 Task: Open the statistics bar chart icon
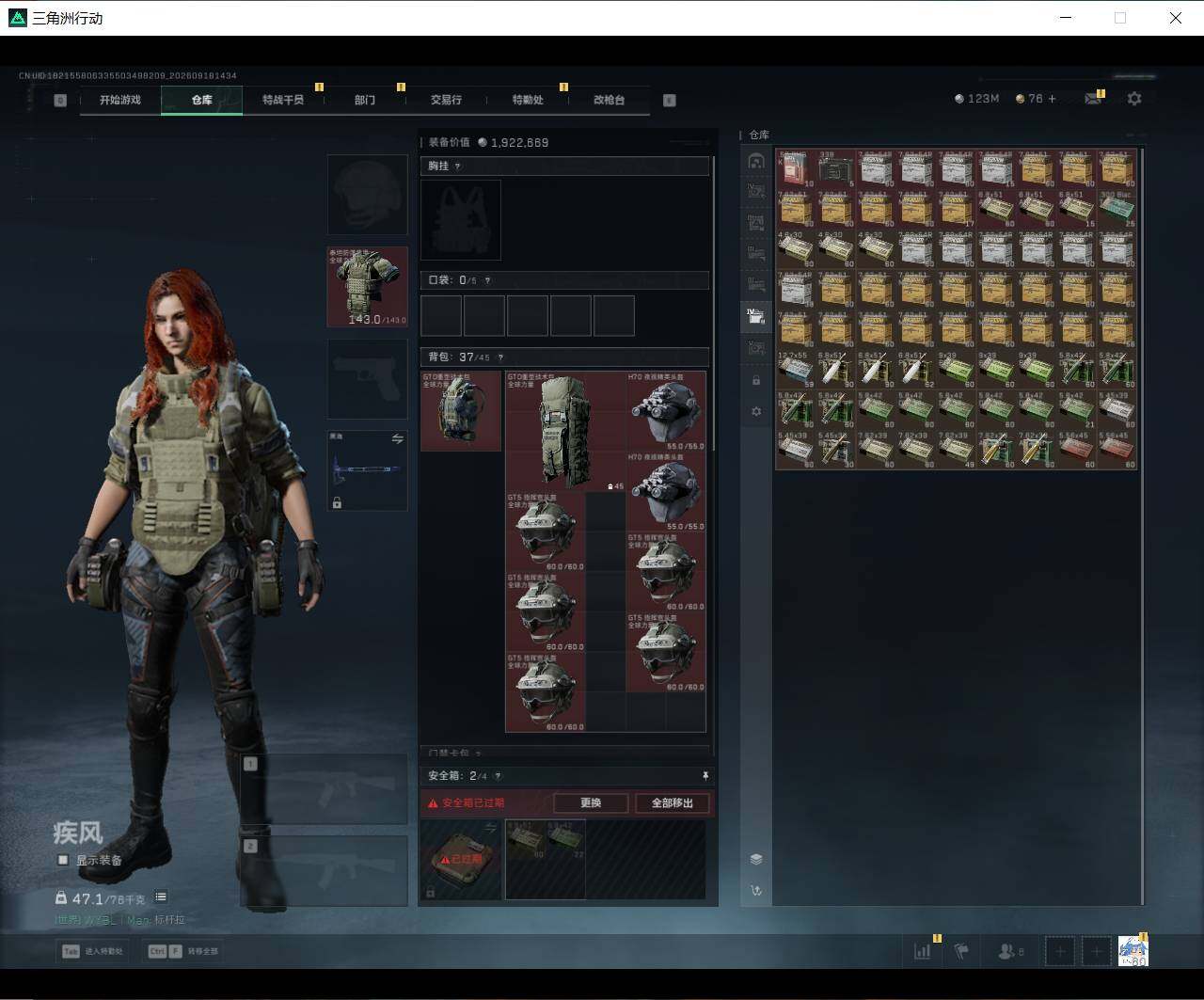(x=922, y=951)
